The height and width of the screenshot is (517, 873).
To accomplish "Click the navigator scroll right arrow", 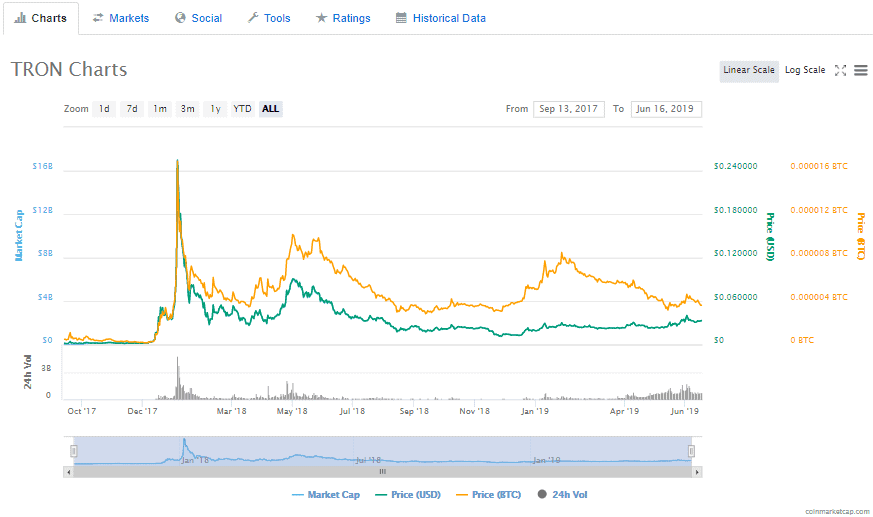I will (697, 472).
